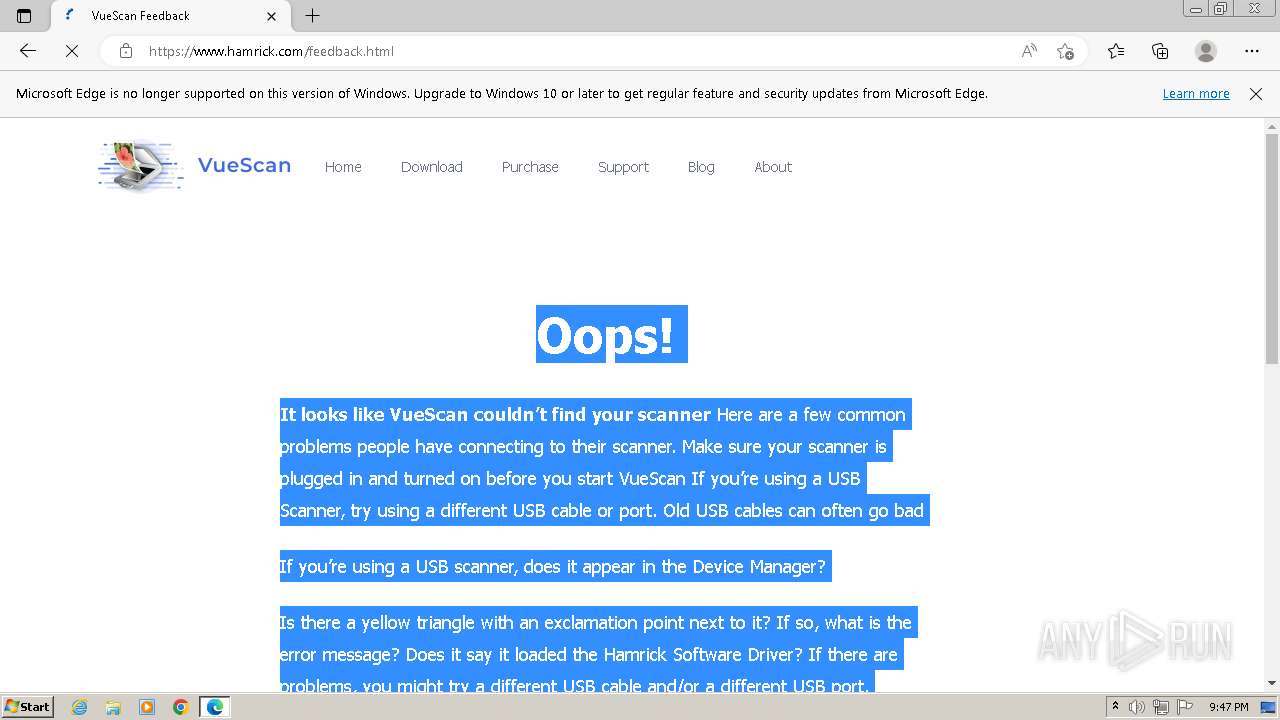This screenshot has width=1280, height=720.
Task: Launch Google Chrome from taskbar
Action: (180, 707)
